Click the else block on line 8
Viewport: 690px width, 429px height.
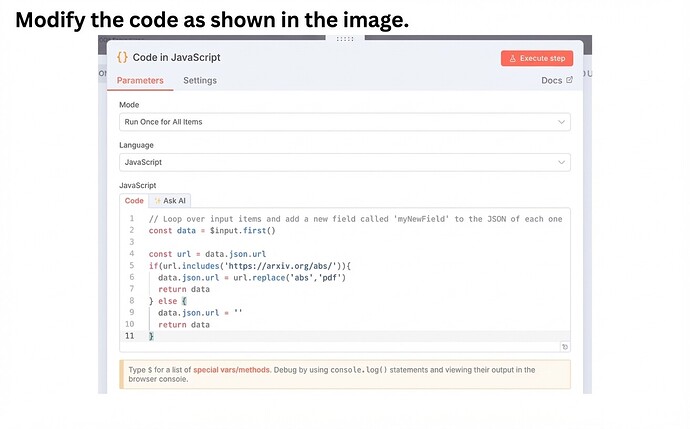click(160, 300)
